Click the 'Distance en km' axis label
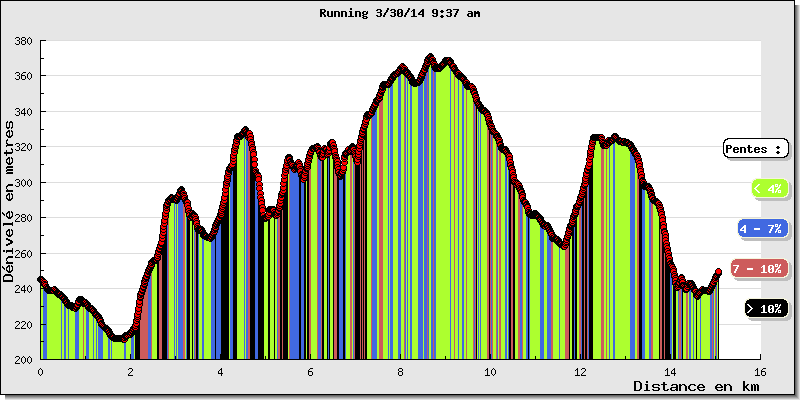The image size is (800, 400). [696, 386]
